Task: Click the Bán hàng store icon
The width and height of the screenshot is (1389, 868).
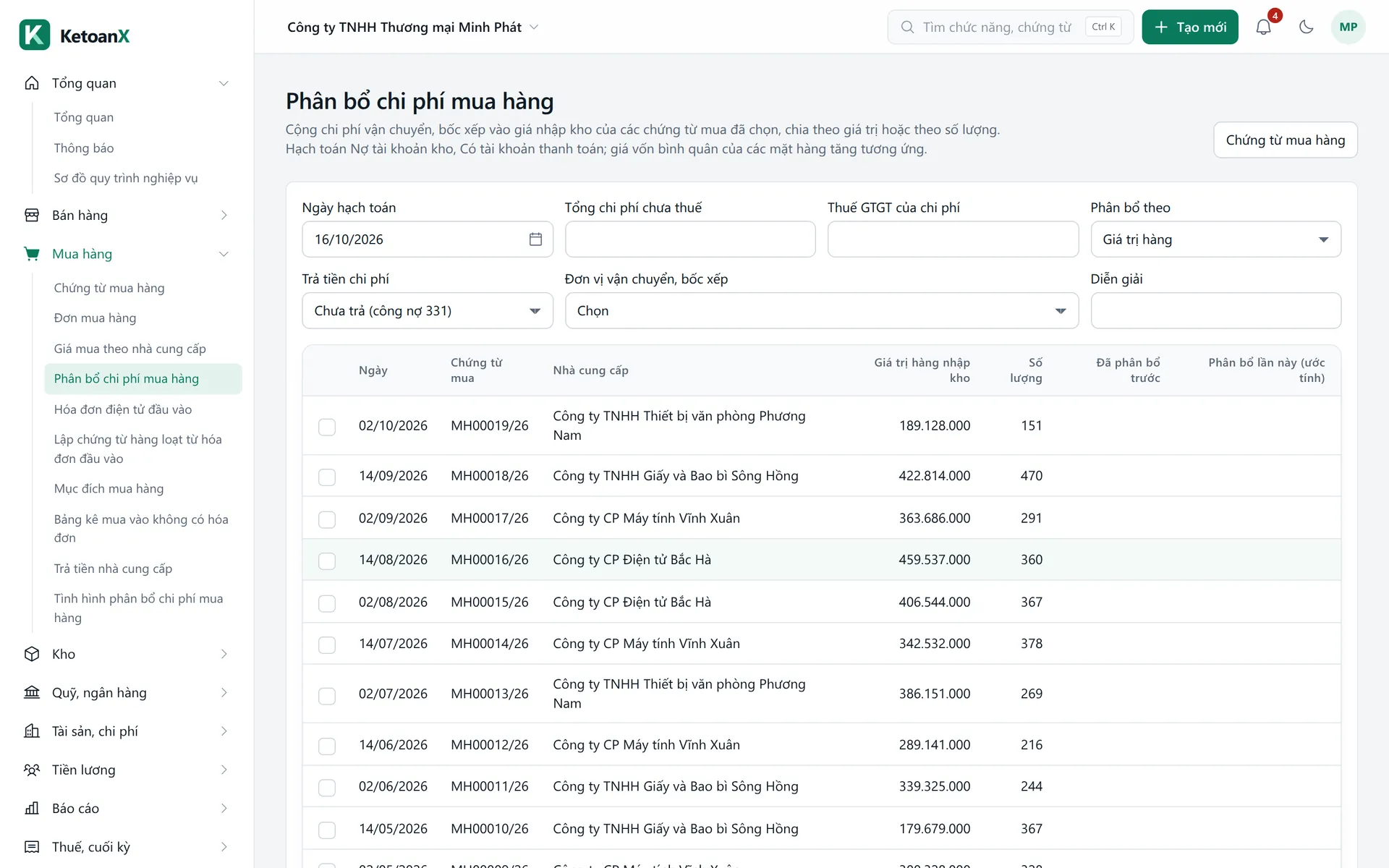Action: pyautogui.click(x=32, y=215)
